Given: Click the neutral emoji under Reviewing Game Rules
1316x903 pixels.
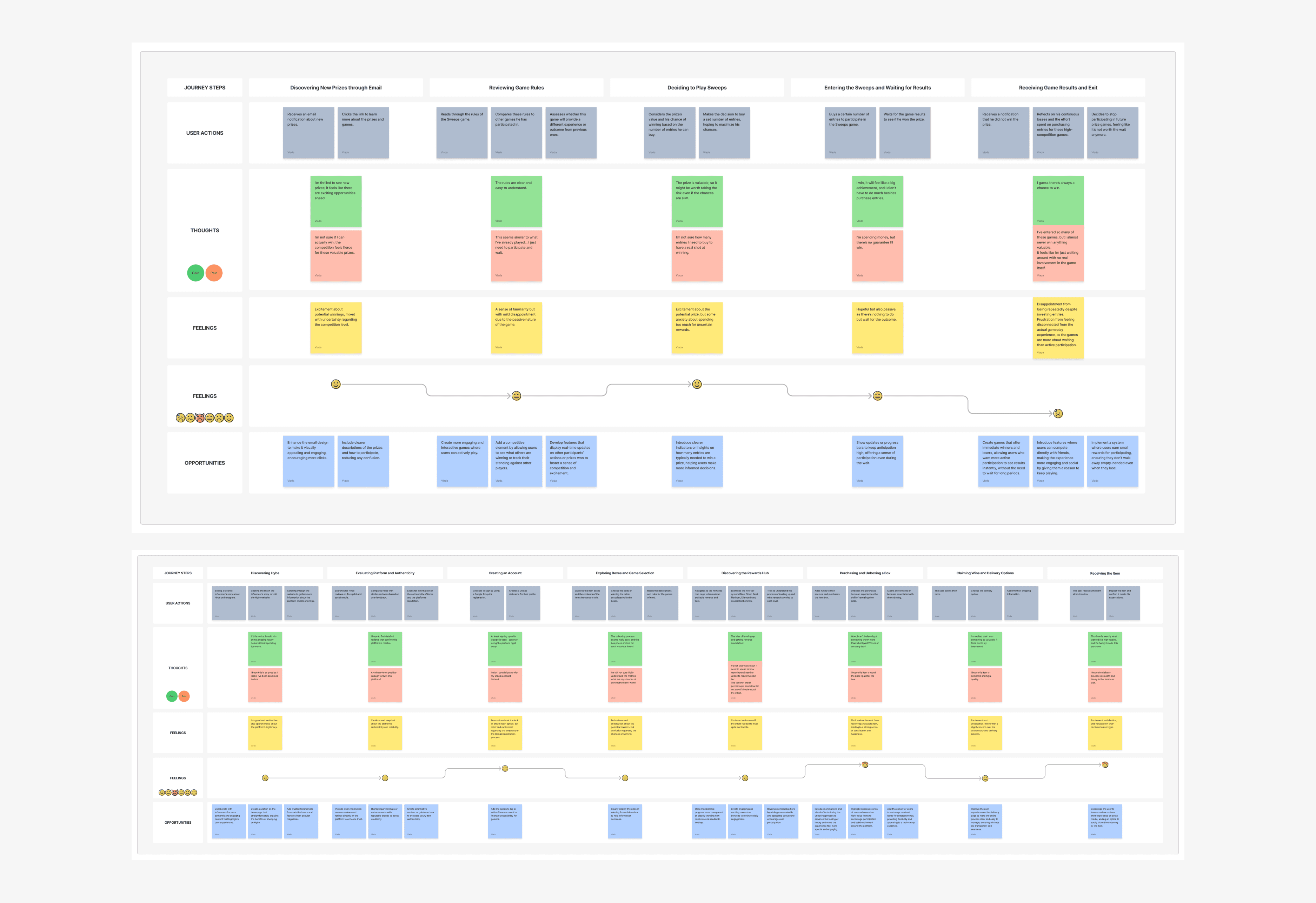Looking at the screenshot, I should pos(516,396).
